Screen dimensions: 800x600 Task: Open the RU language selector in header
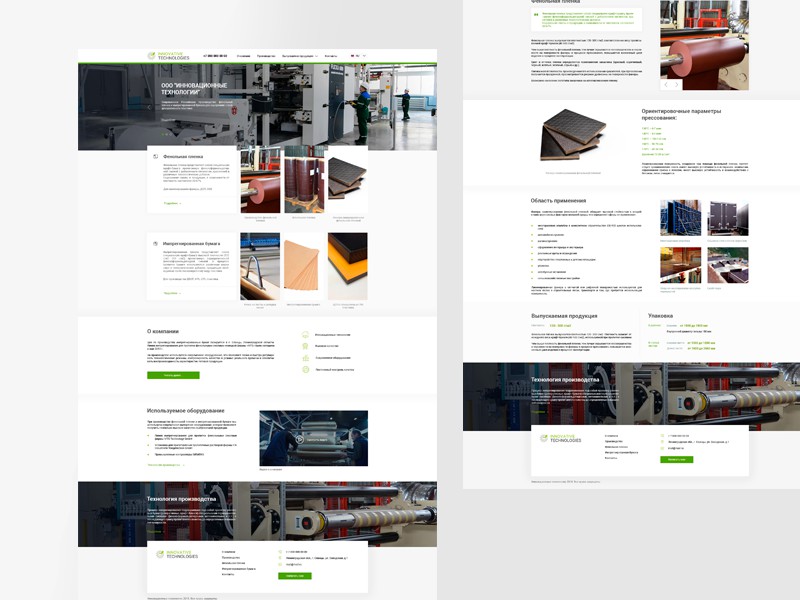tap(358, 56)
